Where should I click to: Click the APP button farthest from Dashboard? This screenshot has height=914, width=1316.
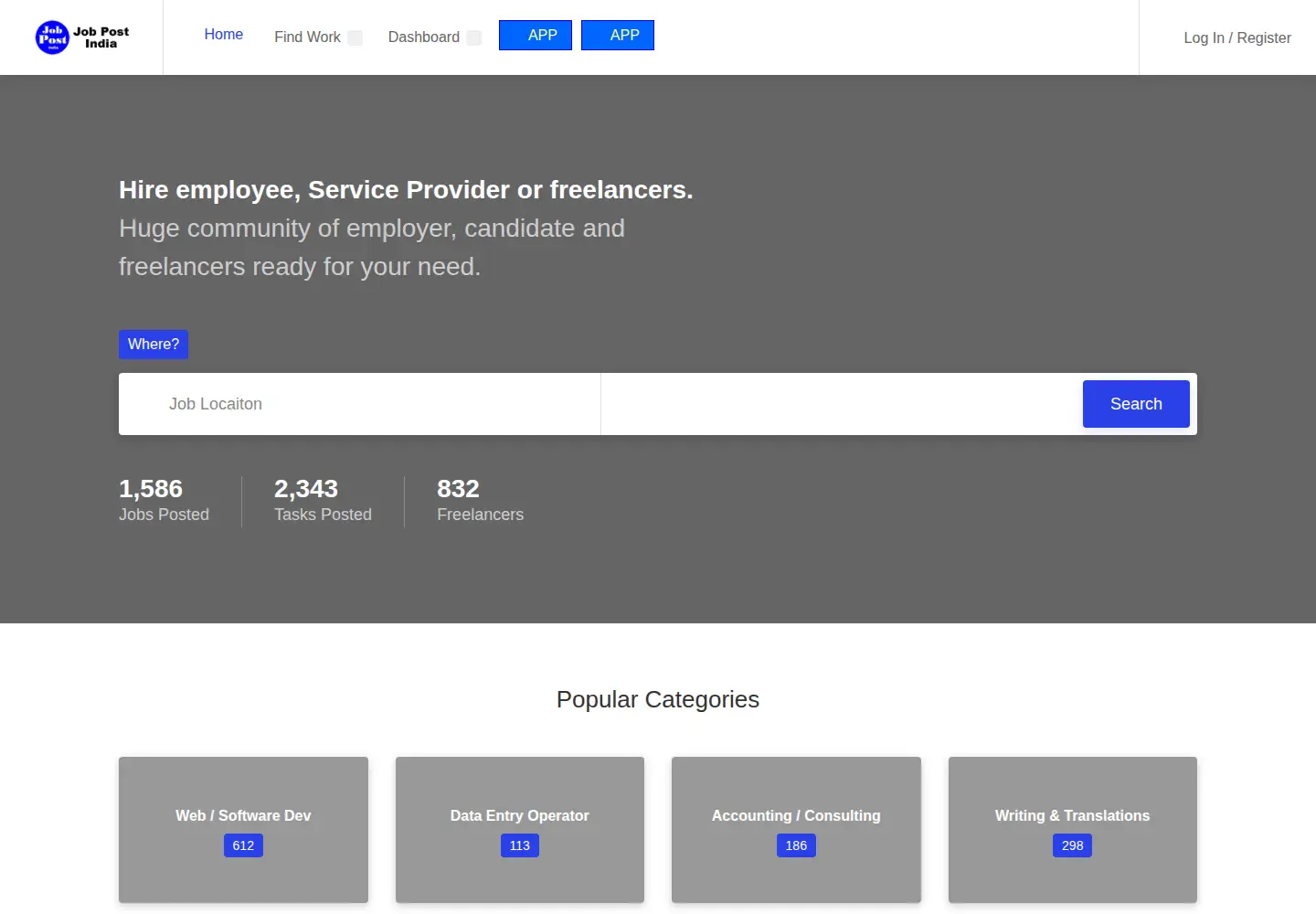(x=618, y=35)
